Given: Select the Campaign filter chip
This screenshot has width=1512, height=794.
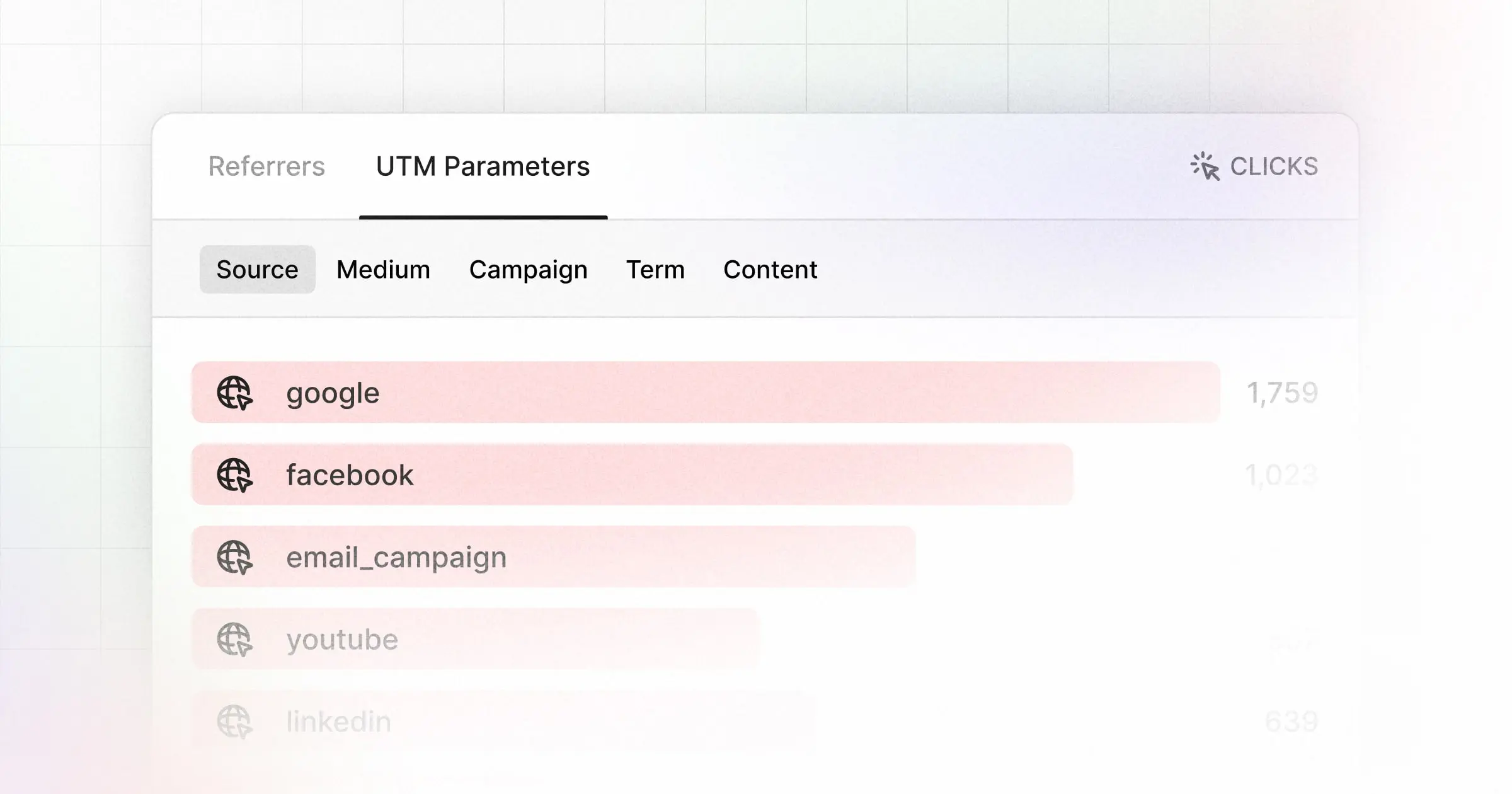Looking at the screenshot, I should pyautogui.click(x=528, y=269).
